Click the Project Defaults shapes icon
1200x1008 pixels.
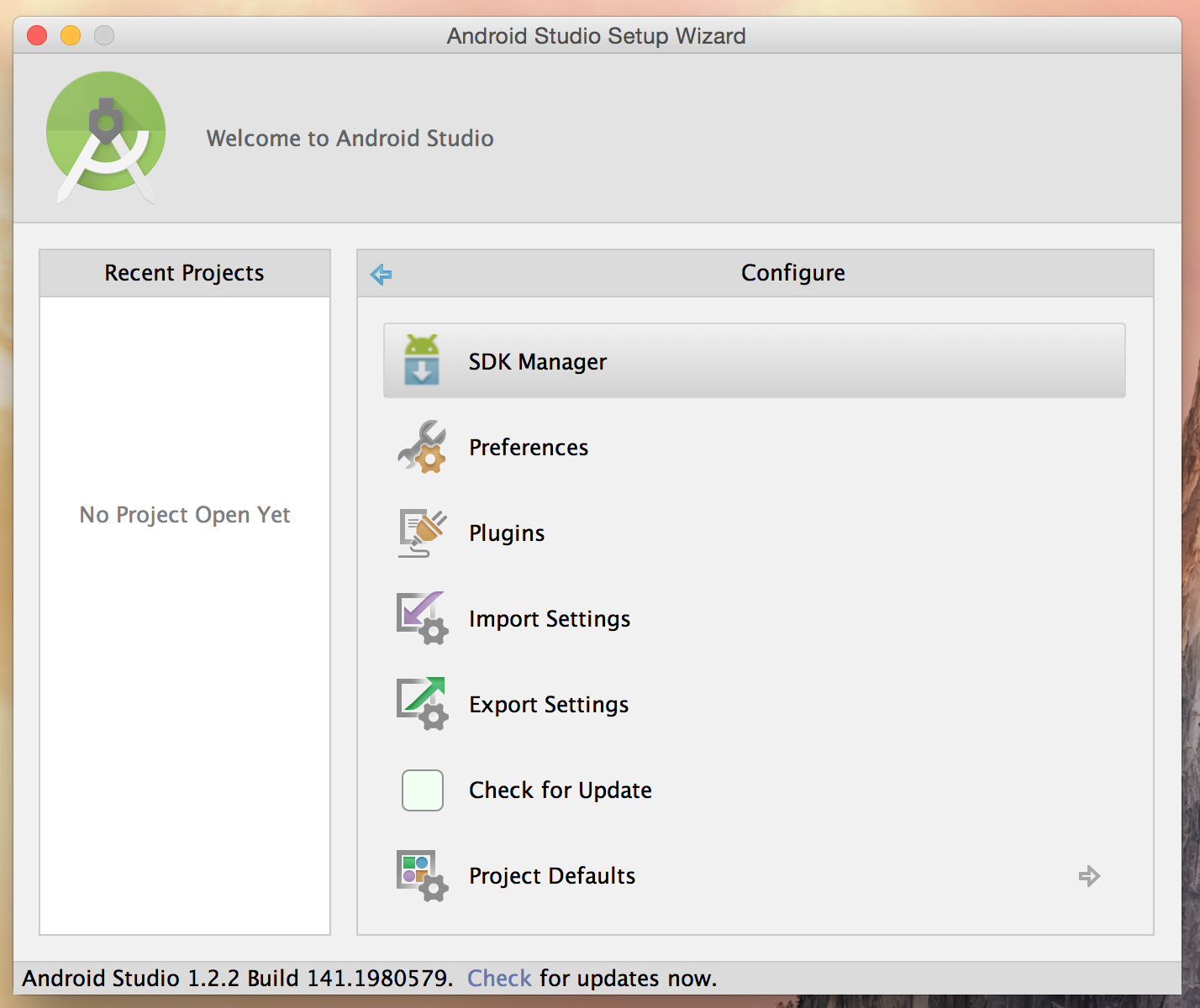tap(422, 875)
